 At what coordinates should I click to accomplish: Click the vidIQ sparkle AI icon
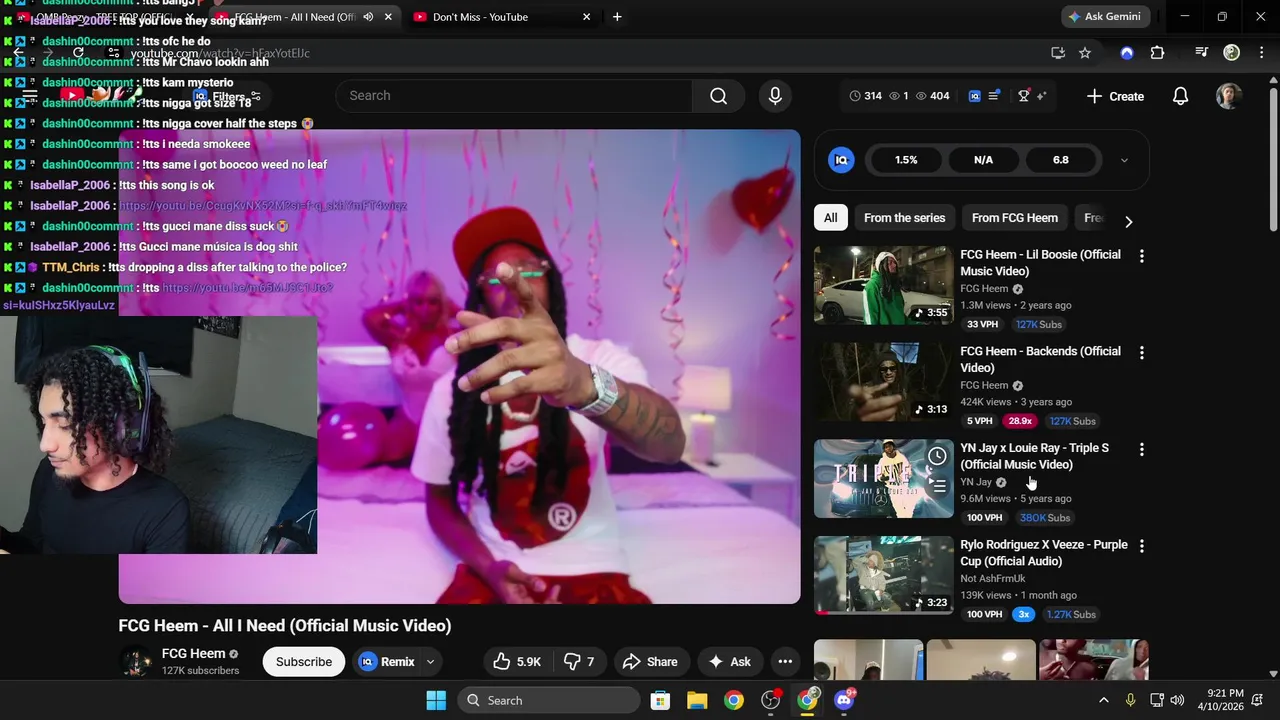point(1041,96)
